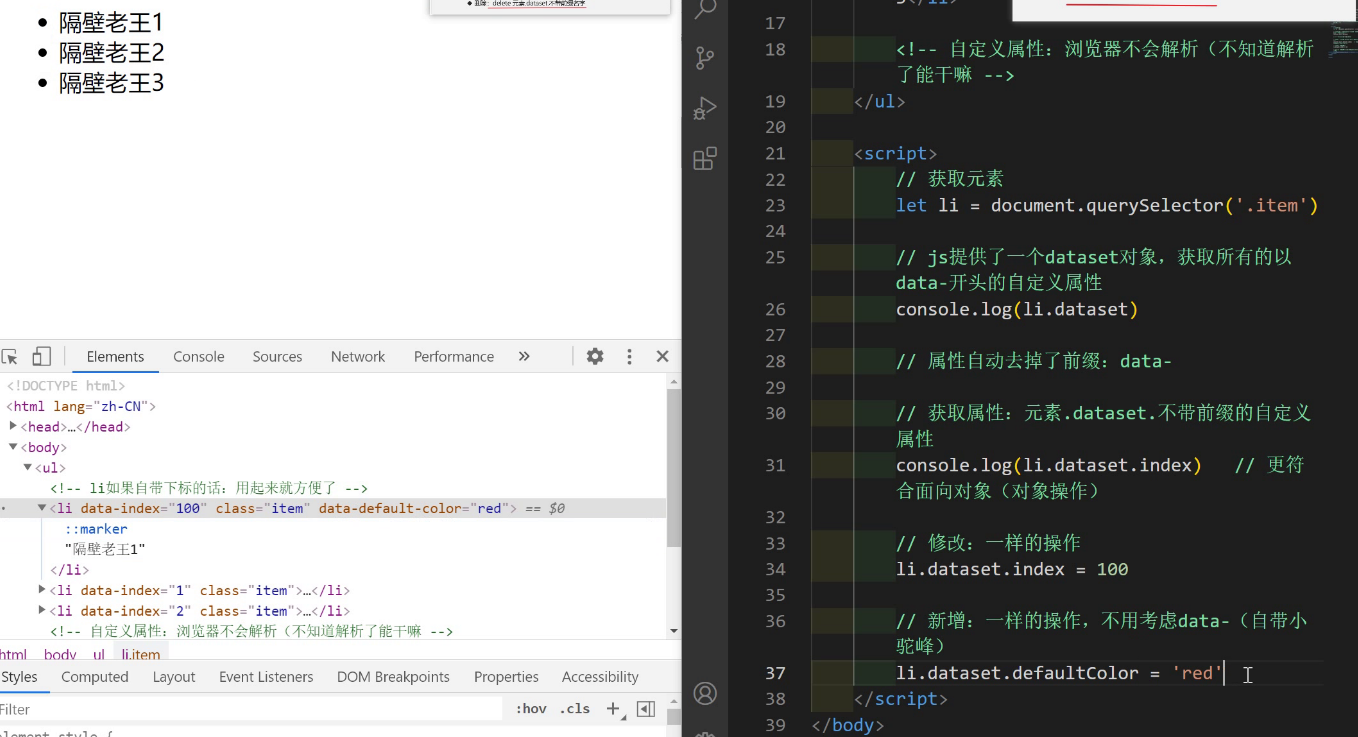Activate DevTools inspect element picker
This screenshot has height=737, width=1358.
coord(10,357)
